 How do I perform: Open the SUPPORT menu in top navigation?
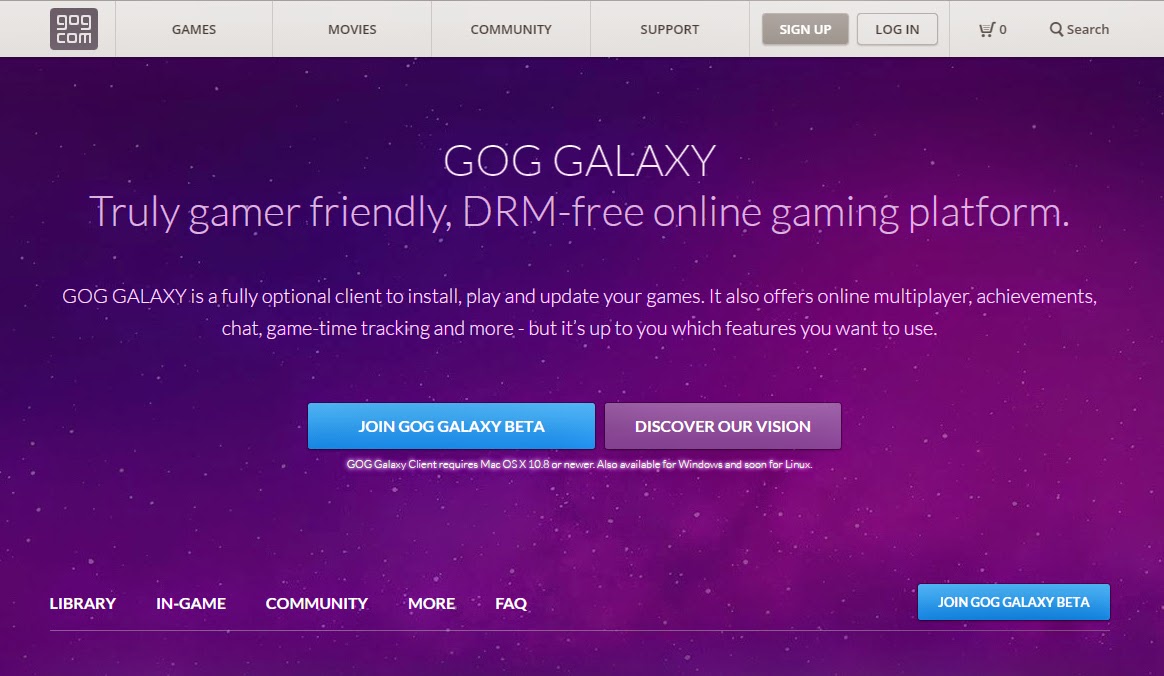[670, 30]
